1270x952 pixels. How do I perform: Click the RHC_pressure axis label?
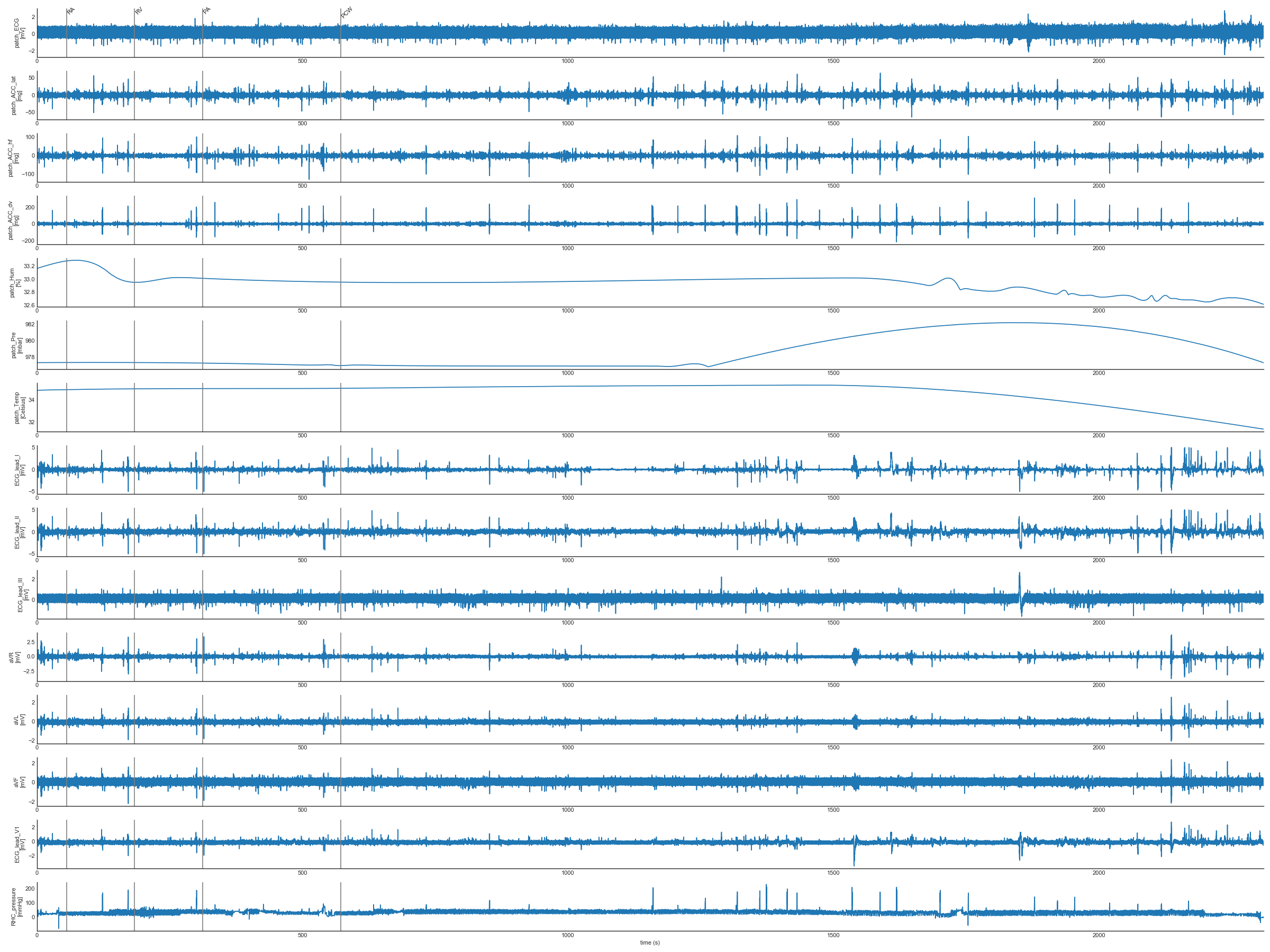point(16,907)
